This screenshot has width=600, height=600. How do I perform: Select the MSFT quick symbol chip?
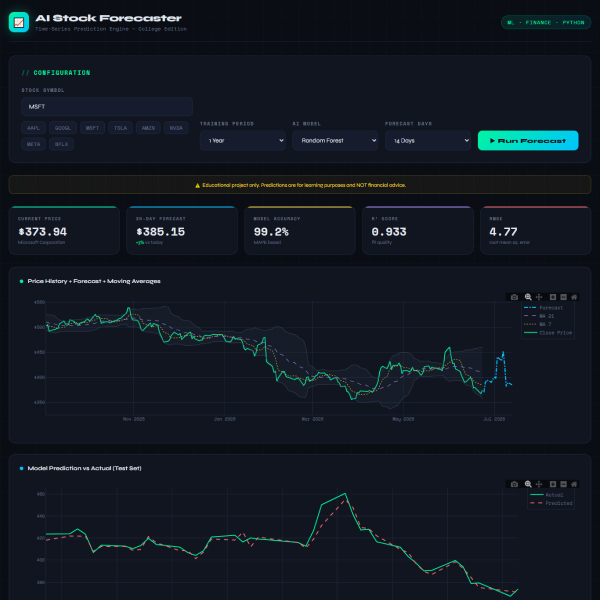coord(92,128)
